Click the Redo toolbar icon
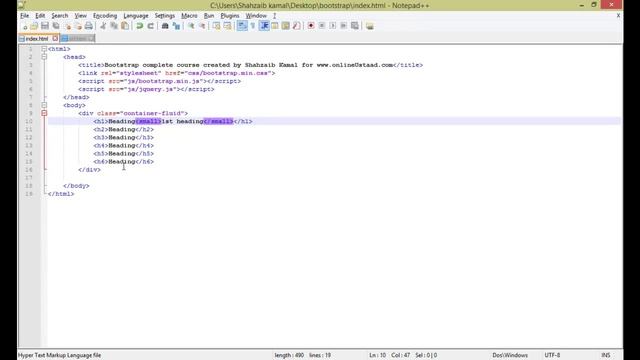This screenshot has height=360, width=640. click(151, 26)
